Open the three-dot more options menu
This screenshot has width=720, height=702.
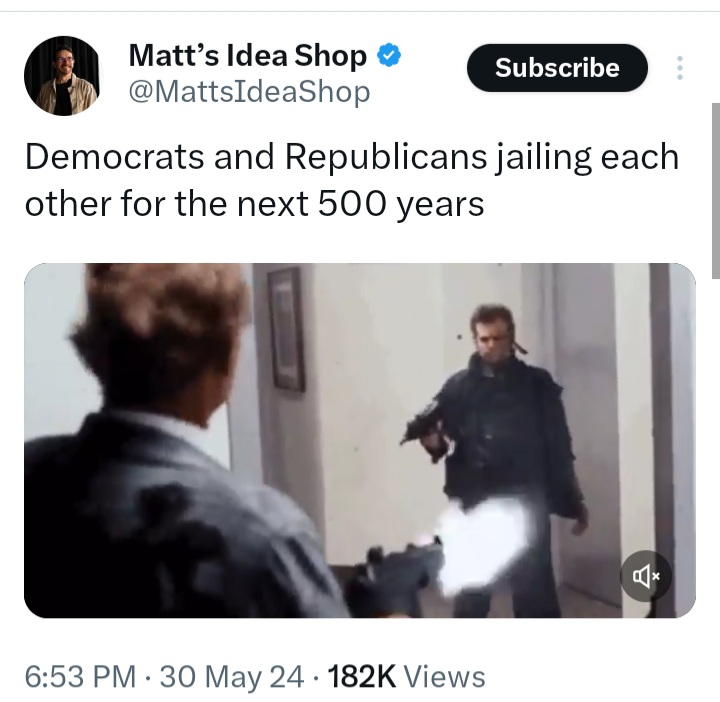coord(680,68)
